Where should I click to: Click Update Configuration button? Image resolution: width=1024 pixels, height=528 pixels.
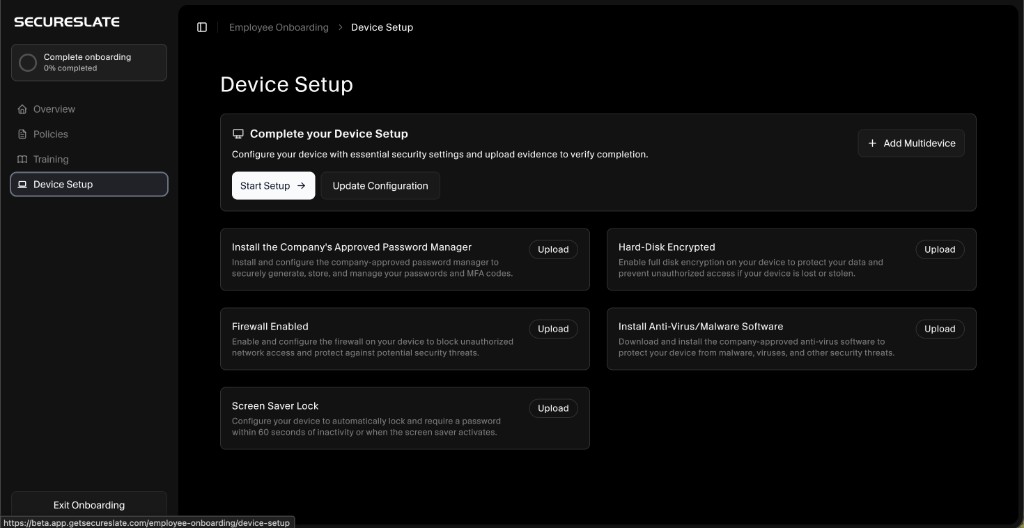tap(380, 186)
